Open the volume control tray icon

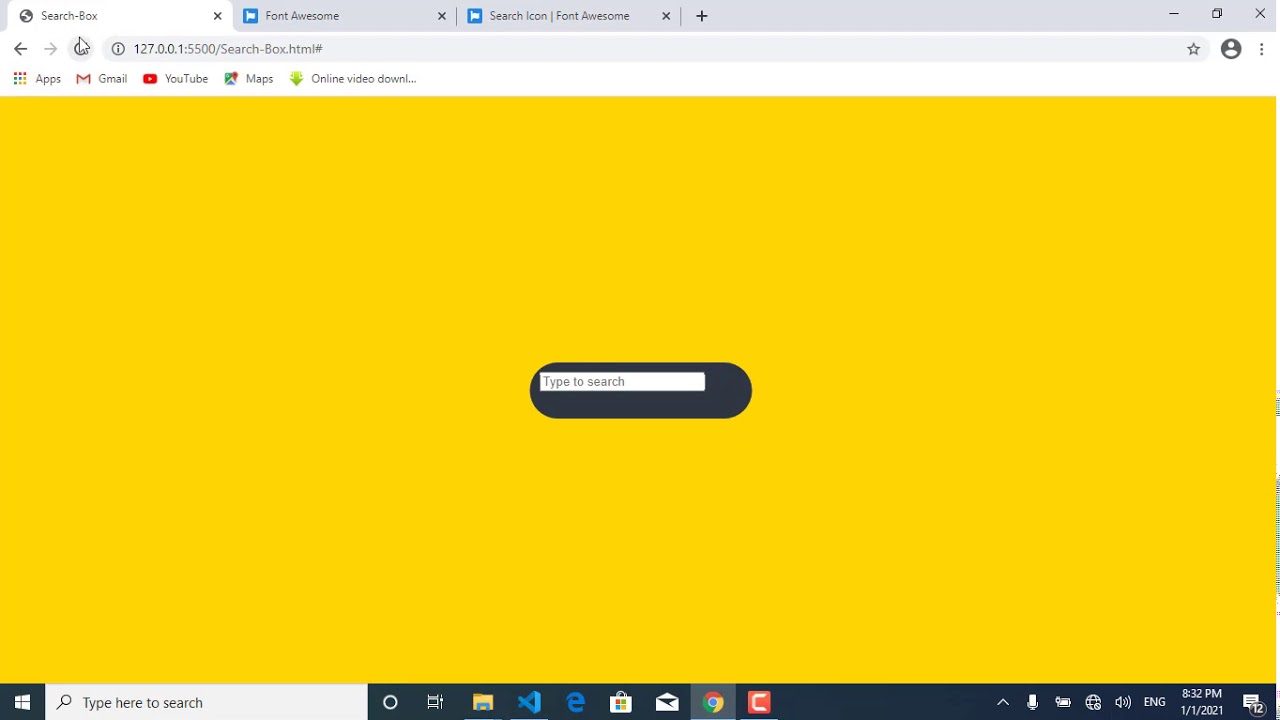pos(1123,702)
